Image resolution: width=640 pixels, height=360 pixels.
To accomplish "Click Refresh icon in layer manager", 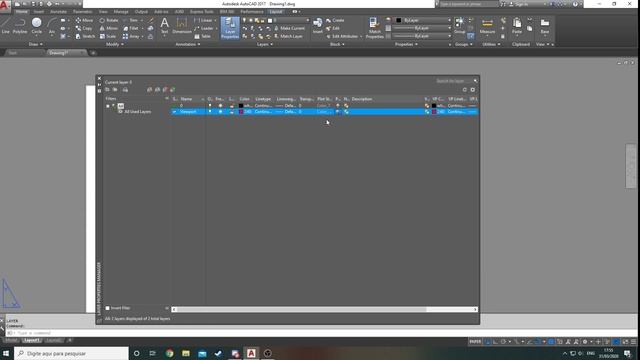I will click(464, 90).
